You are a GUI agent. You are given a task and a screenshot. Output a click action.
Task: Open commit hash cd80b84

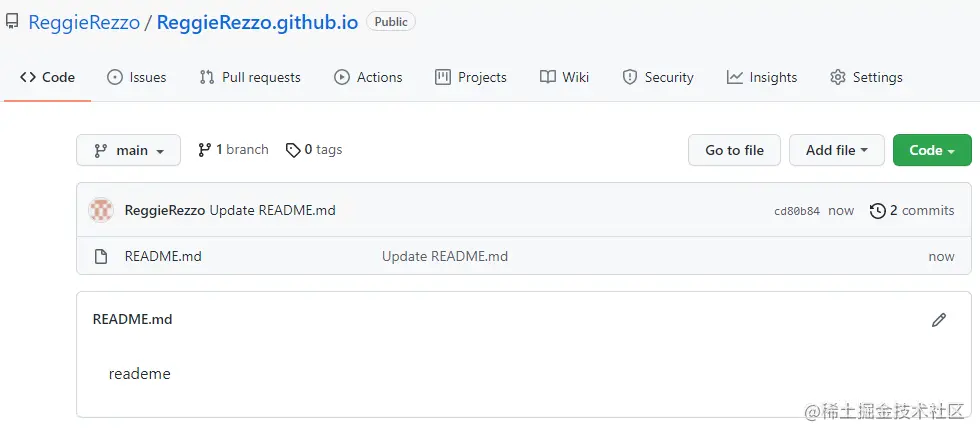pos(797,211)
